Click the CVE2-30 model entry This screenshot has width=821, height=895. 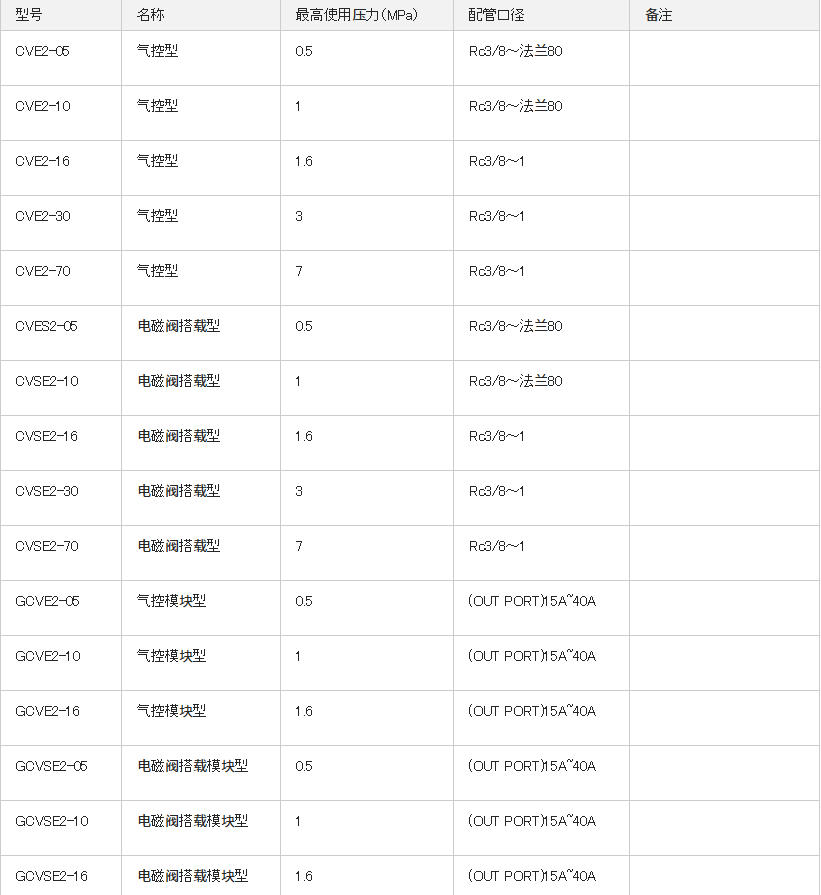[x=43, y=216]
